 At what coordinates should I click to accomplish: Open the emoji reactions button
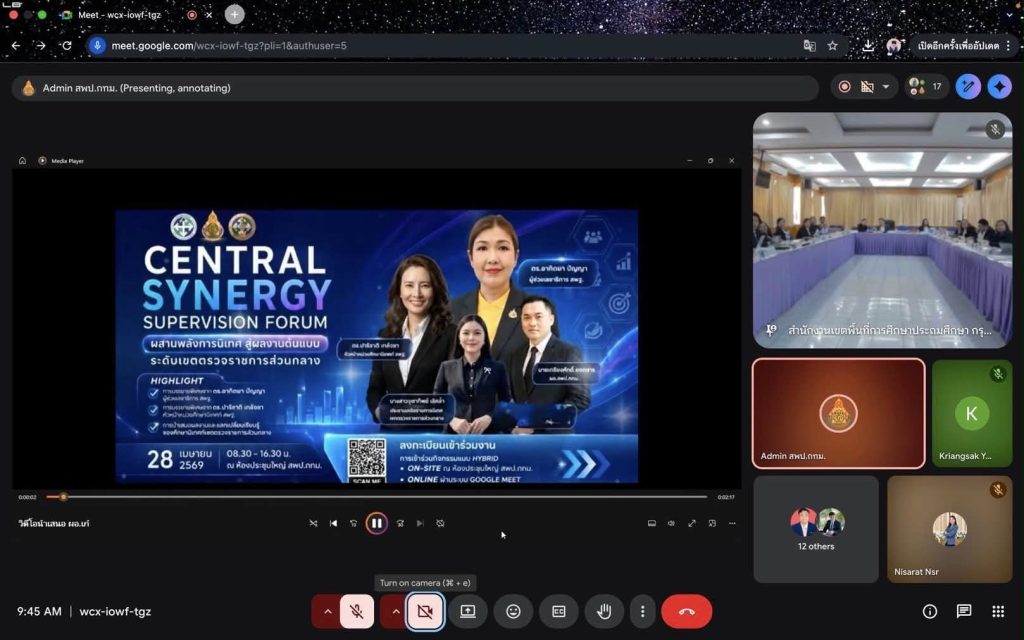click(513, 611)
